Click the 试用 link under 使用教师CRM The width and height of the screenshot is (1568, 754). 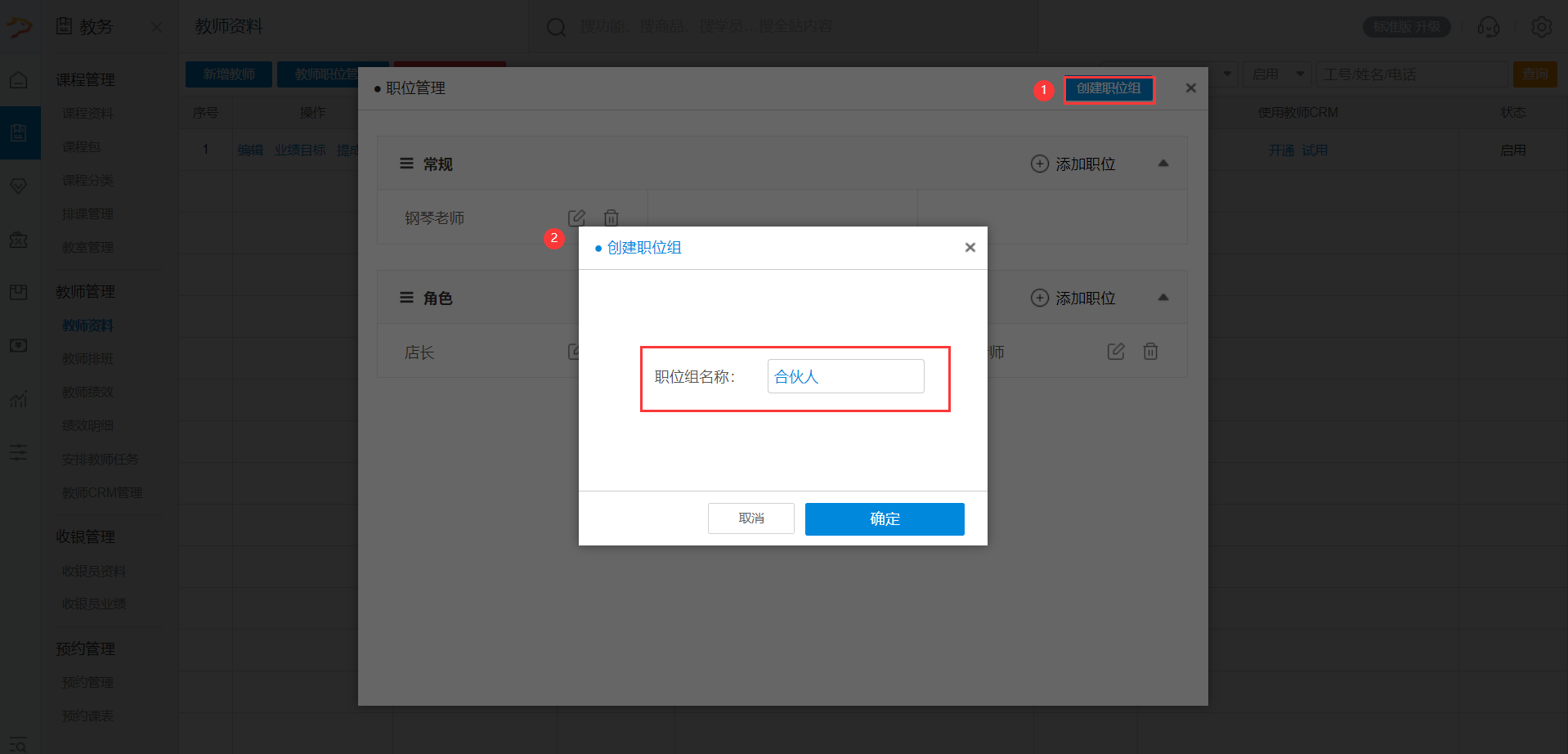click(x=1315, y=150)
